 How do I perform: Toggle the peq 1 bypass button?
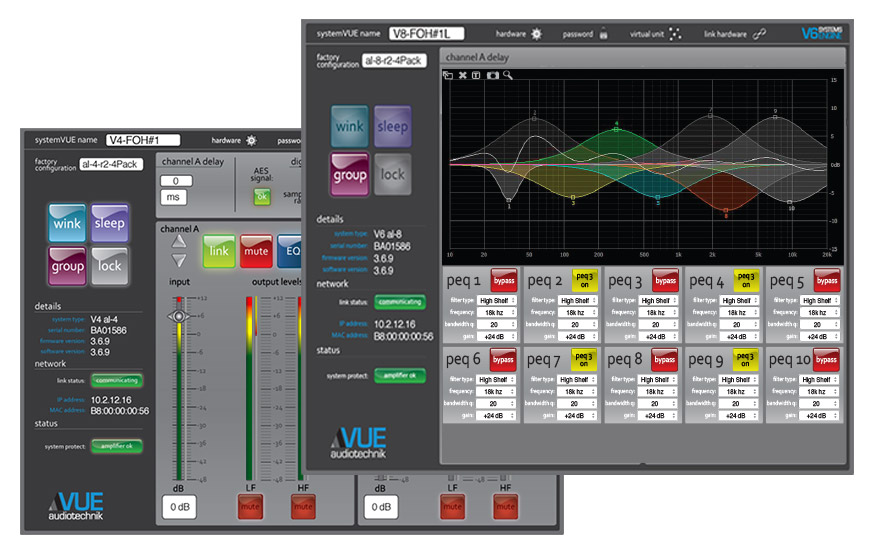(x=504, y=281)
